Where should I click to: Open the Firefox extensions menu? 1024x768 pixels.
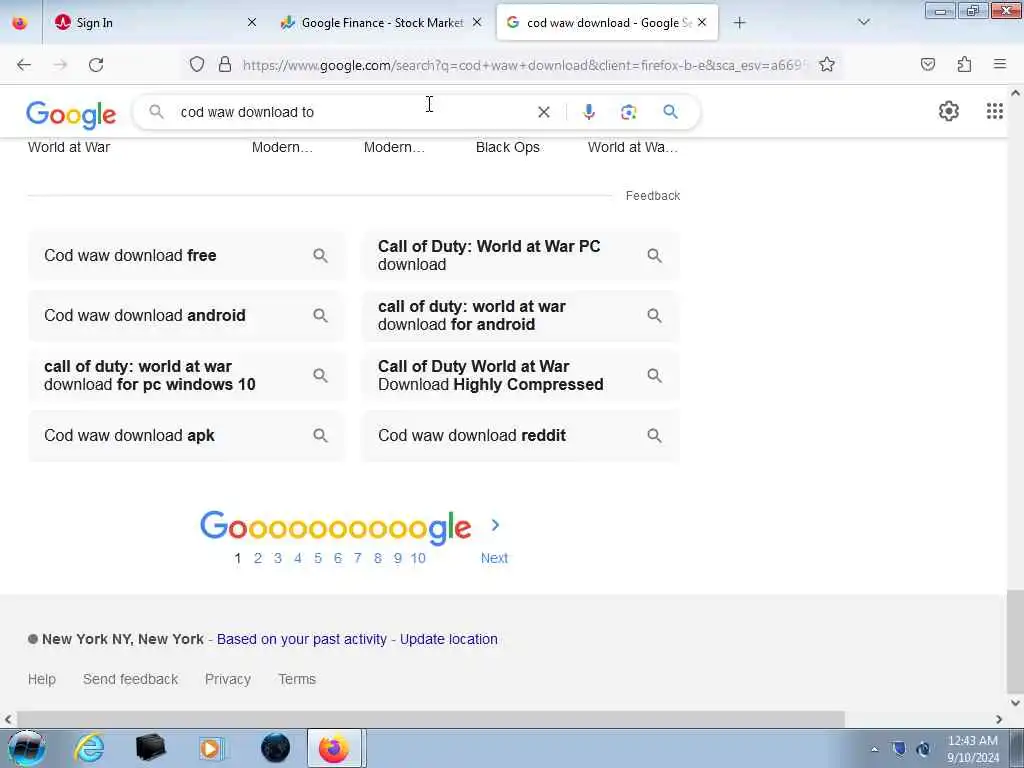coord(965,64)
